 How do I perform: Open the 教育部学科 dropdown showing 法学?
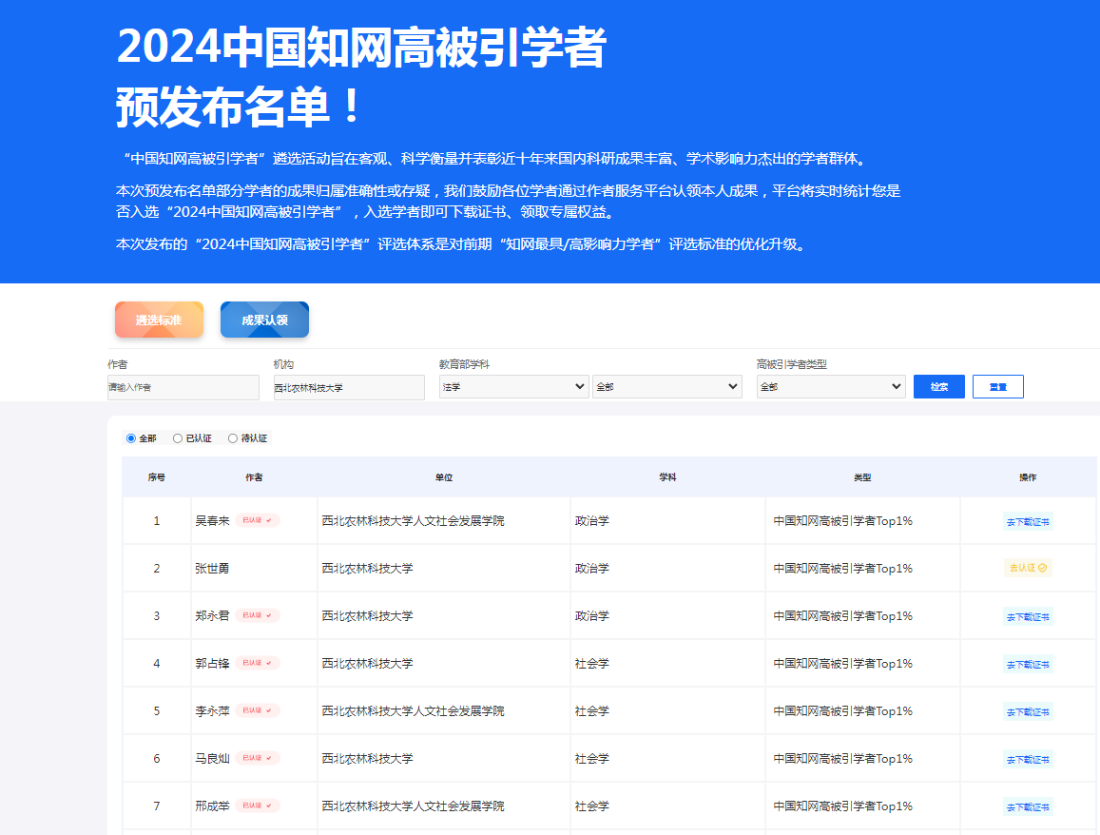513,386
